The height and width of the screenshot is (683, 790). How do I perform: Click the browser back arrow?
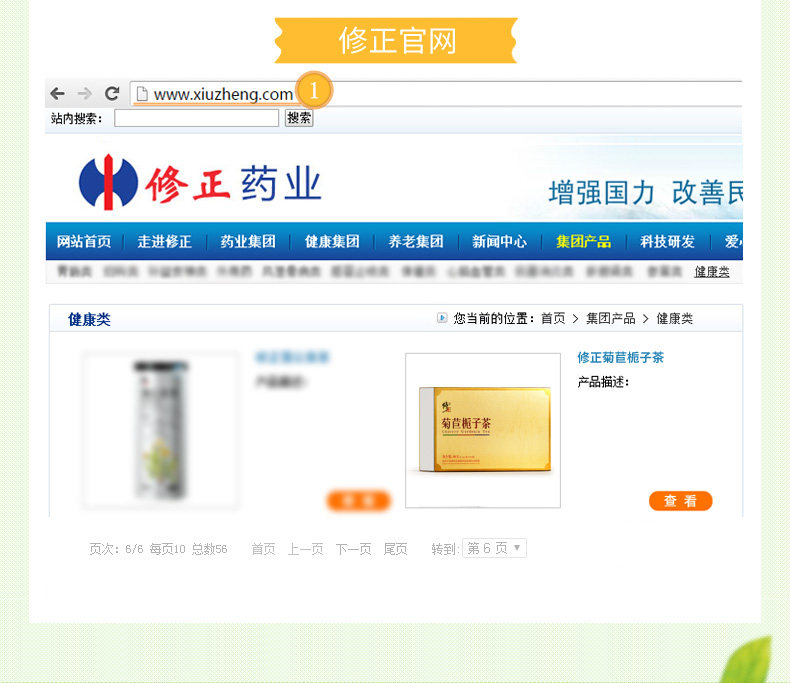tap(57, 93)
